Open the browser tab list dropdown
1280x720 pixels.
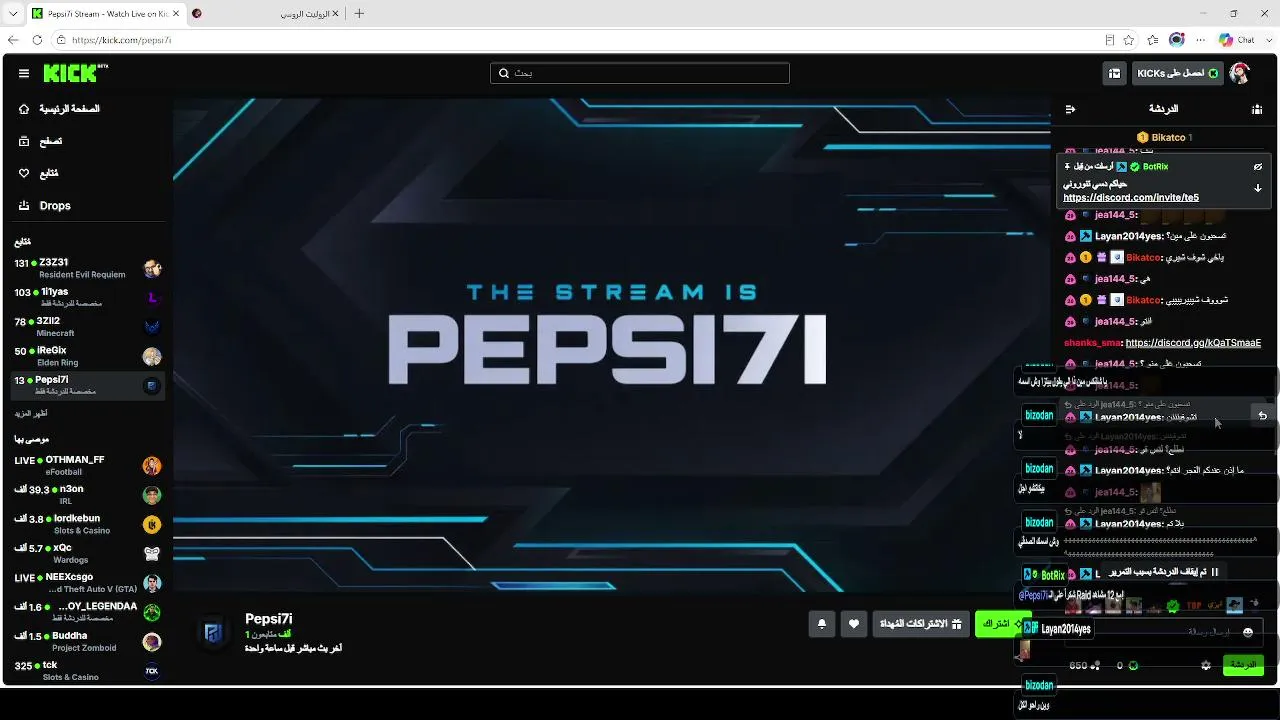click(13, 14)
